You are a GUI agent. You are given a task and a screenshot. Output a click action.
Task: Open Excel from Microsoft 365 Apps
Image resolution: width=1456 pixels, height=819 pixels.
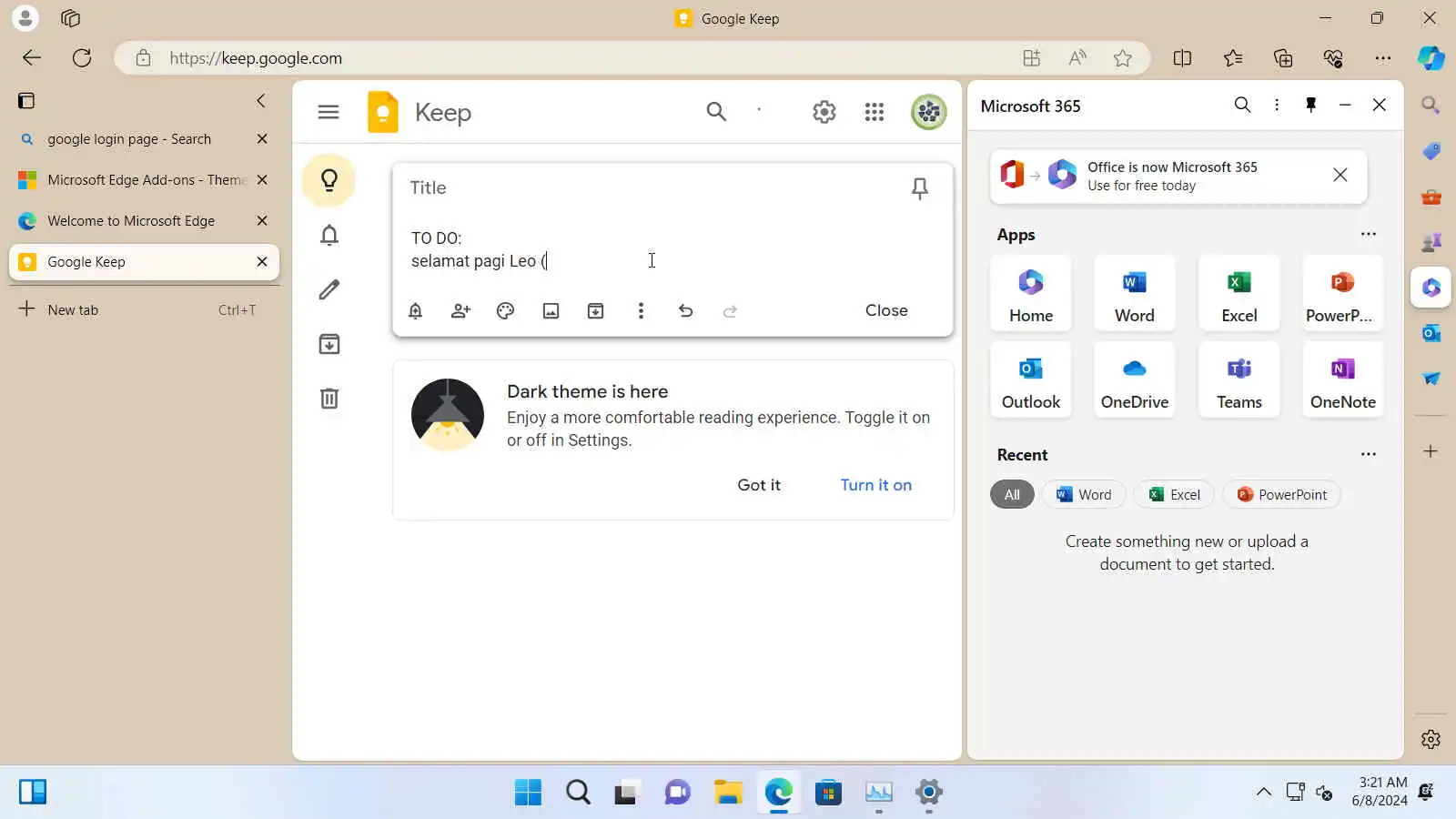[x=1239, y=294]
